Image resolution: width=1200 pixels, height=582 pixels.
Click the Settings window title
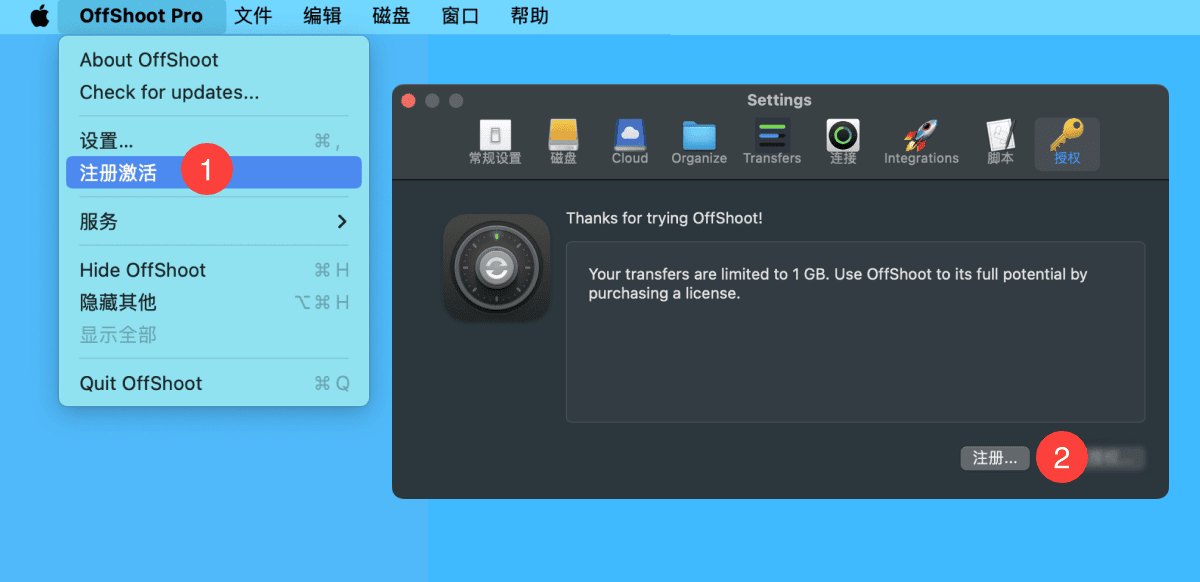point(779,100)
